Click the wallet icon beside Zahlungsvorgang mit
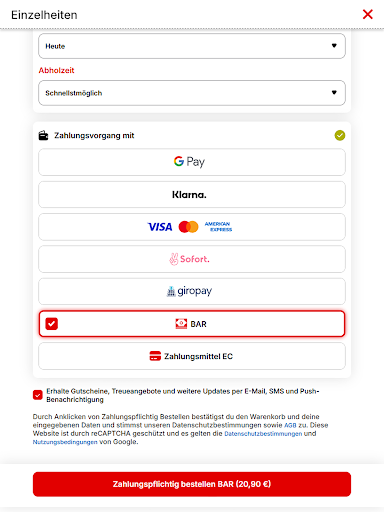The height and width of the screenshot is (512, 384). [x=43, y=135]
